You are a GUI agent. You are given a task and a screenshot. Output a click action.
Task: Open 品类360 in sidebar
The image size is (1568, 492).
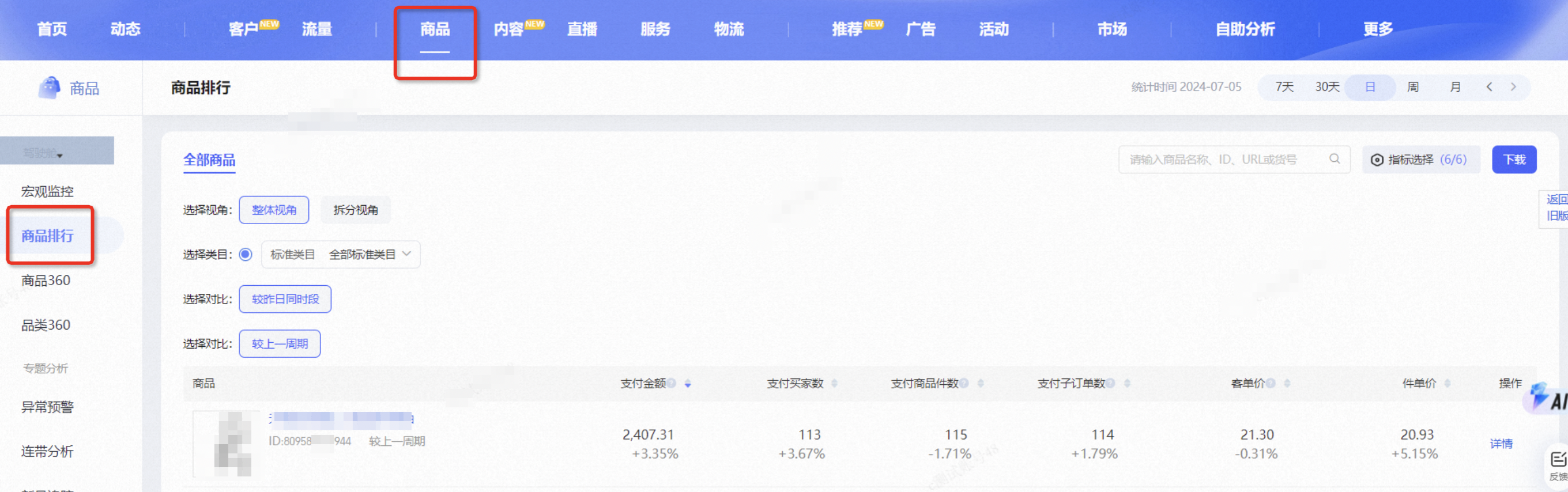(46, 325)
